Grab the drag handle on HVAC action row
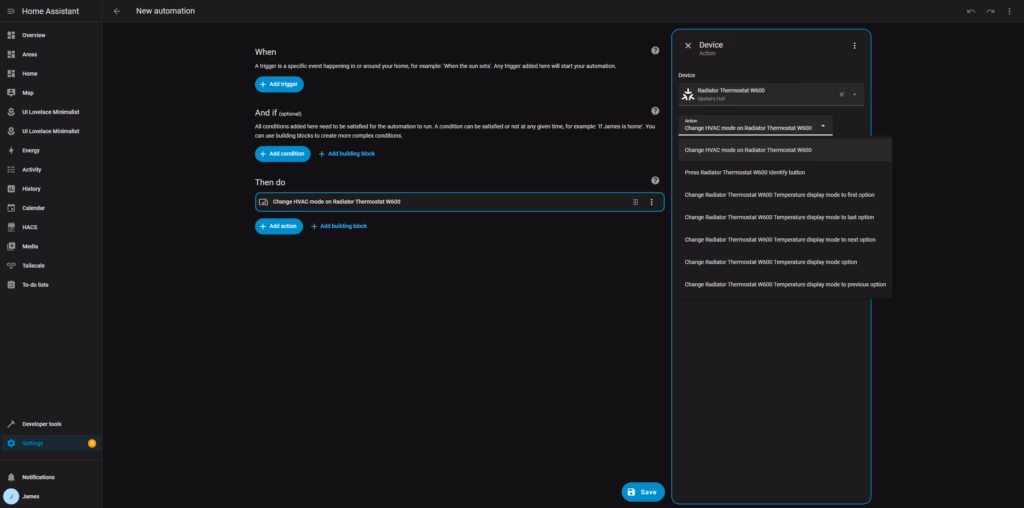The image size is (1024, 508). [x=635, y=202]
